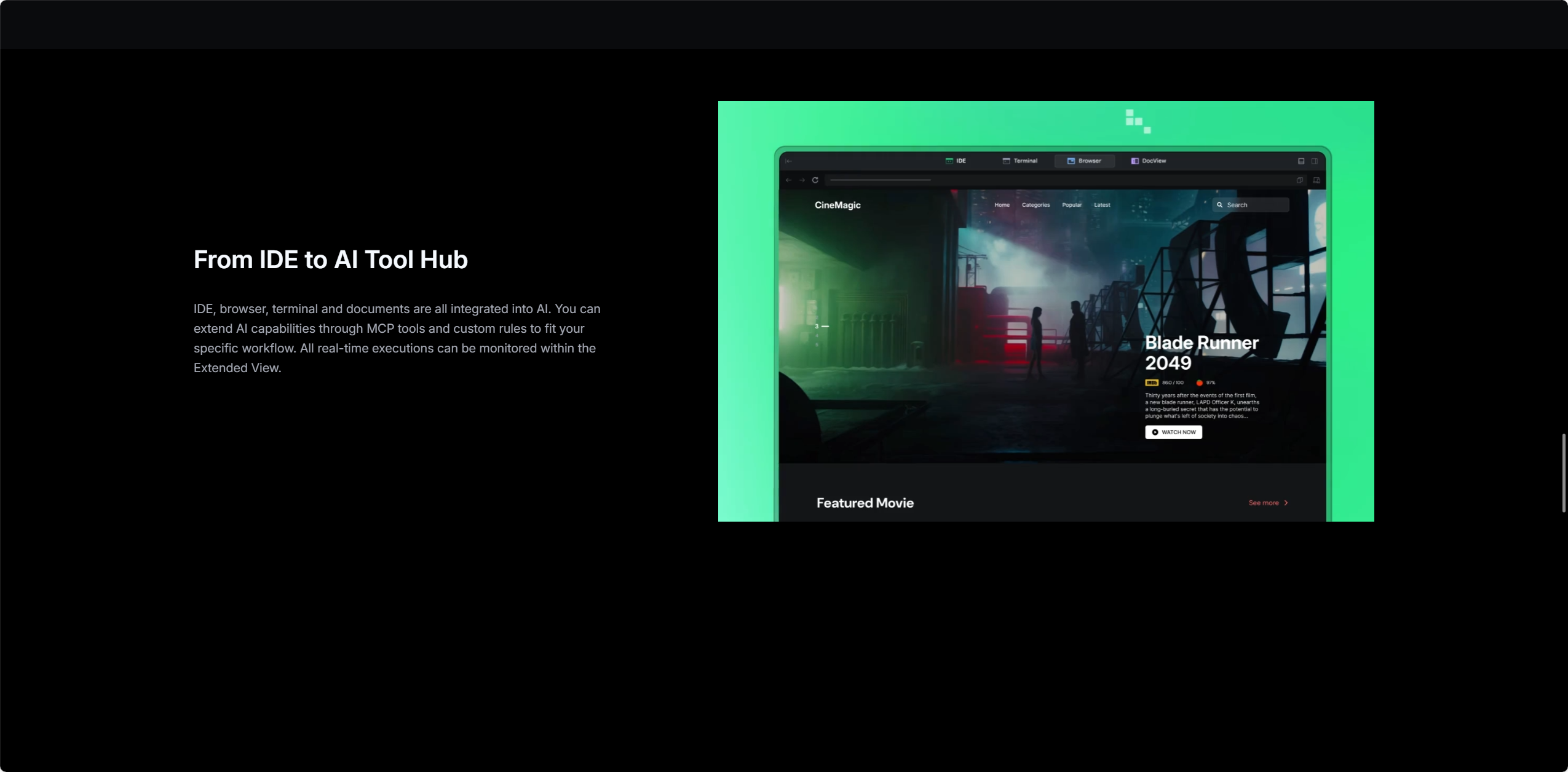The width and height of the screenshot is (1568, 772).
Task: Open the Popular nav link
Action: click(1072, 205)
